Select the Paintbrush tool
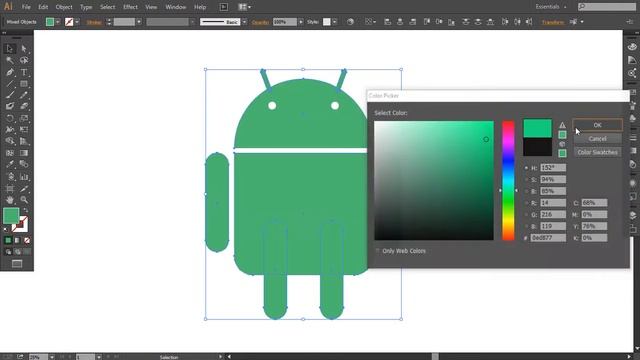This screenshot has height=360, width=640. 10,95
